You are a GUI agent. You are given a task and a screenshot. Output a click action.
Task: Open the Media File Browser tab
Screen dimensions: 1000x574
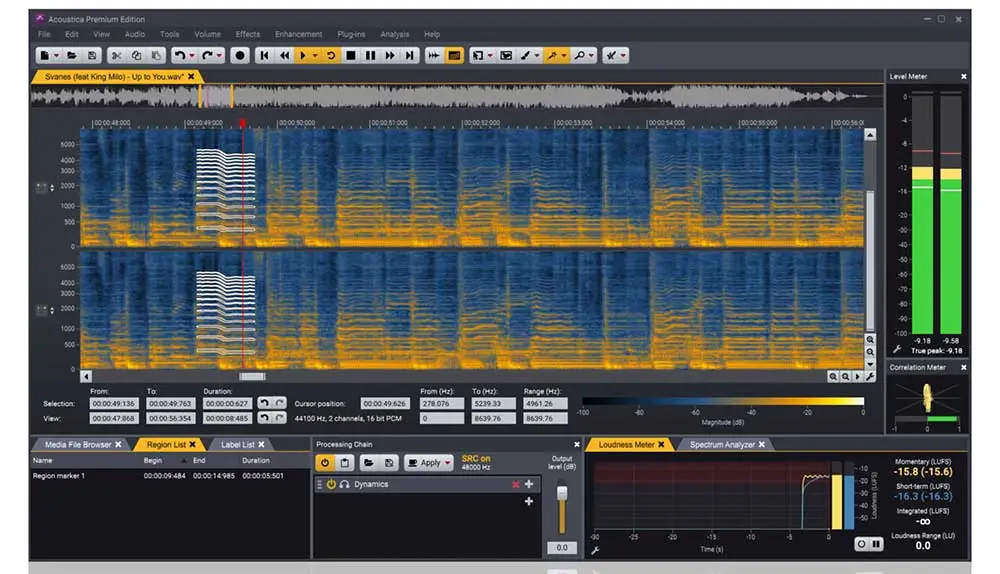coord(77,444)
